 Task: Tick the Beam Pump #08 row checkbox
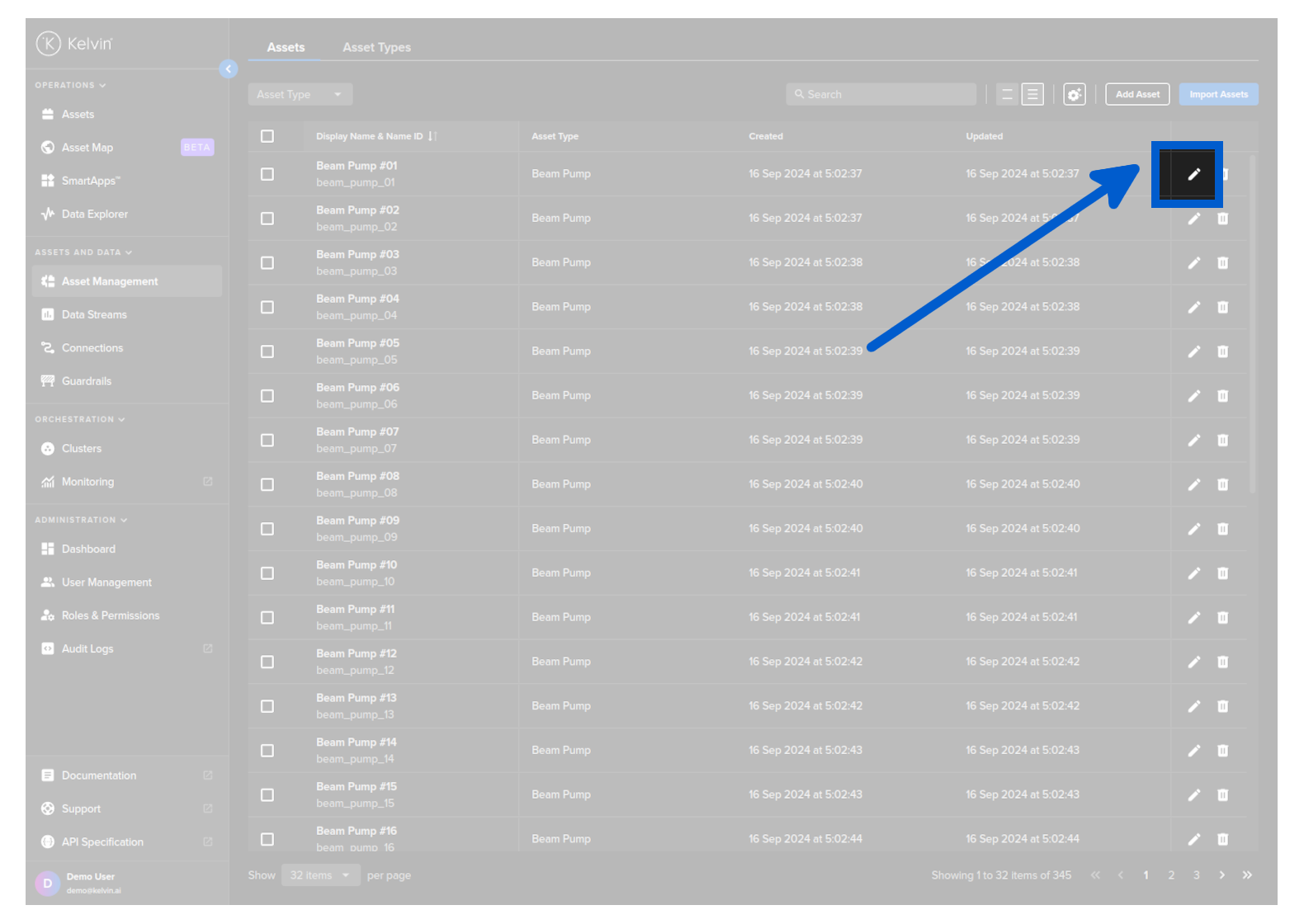267,485
